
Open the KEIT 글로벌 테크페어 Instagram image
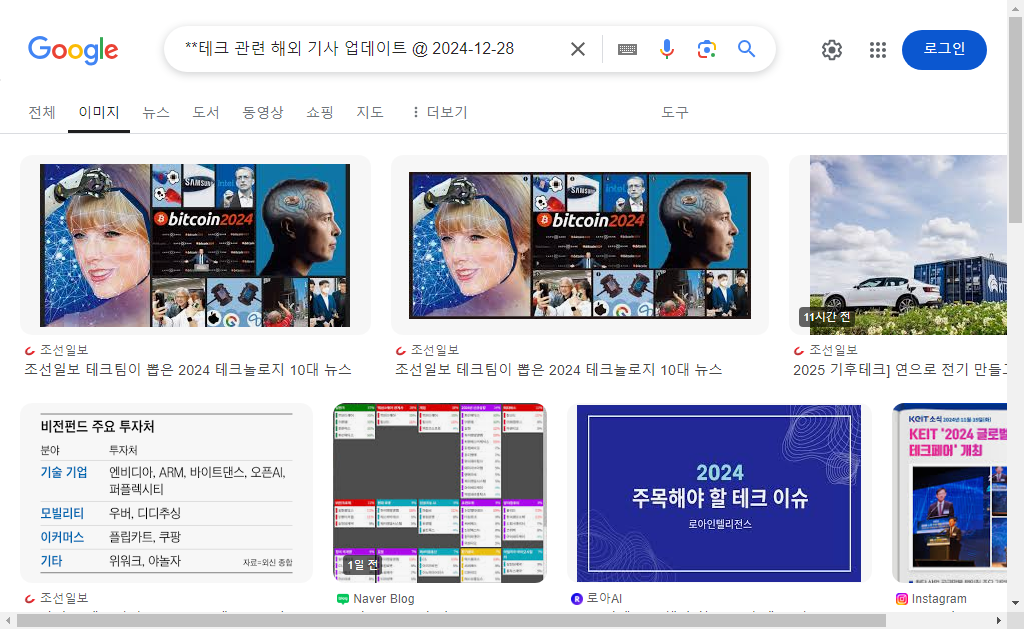(949, 493)
